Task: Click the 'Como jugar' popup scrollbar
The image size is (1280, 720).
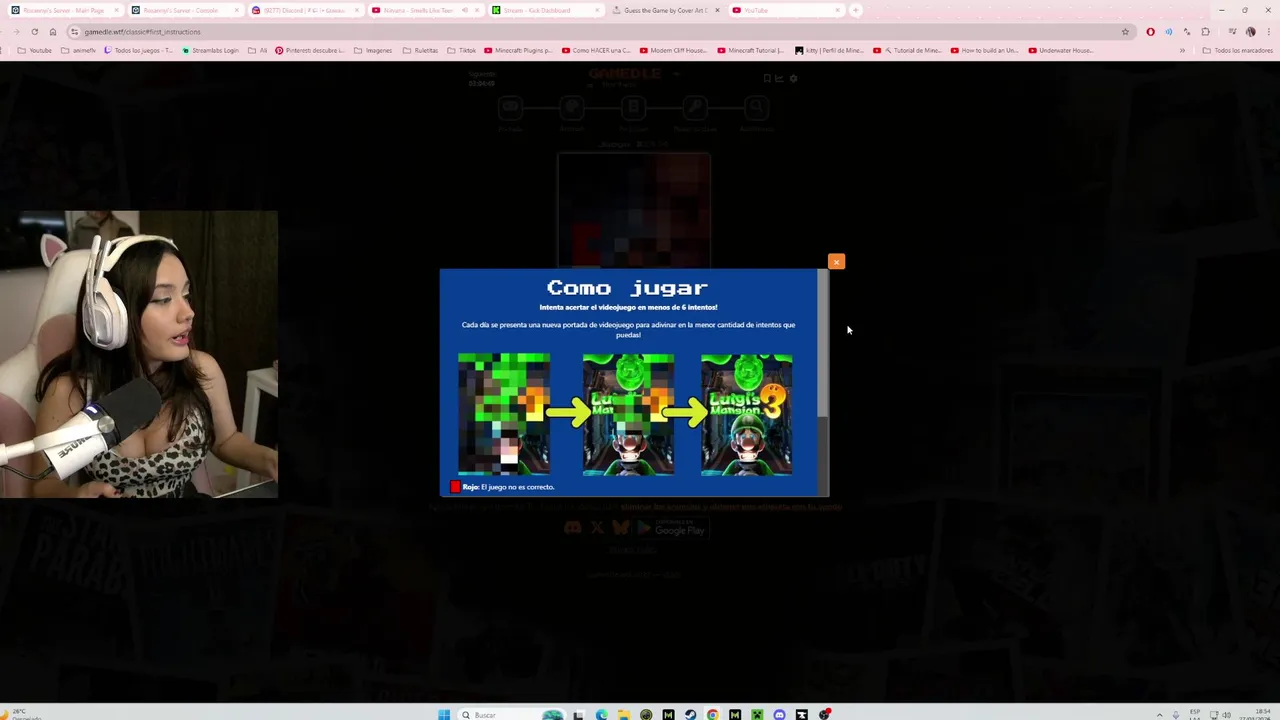Action: (x=823, y=343)
